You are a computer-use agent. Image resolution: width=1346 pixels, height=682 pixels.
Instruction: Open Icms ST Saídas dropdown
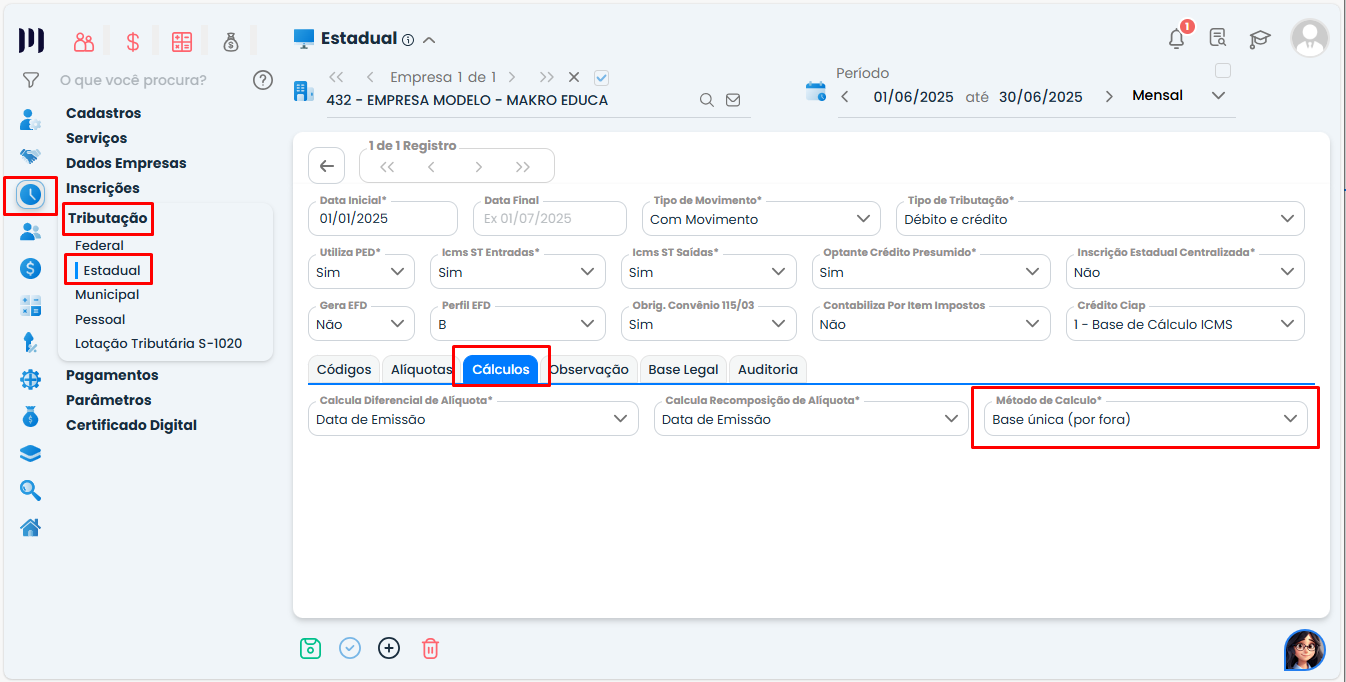click(x=708, y=271)
